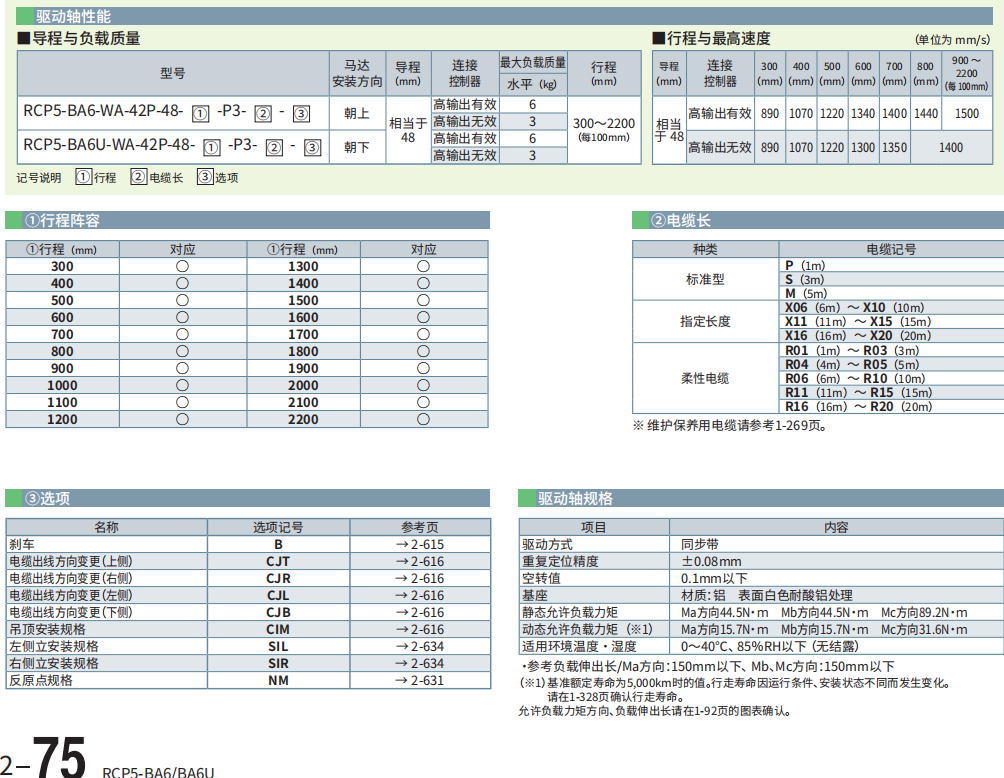Viewport: 1004px width, 778px height.
Task: Click the option code NM
Action: pos(278,681)
